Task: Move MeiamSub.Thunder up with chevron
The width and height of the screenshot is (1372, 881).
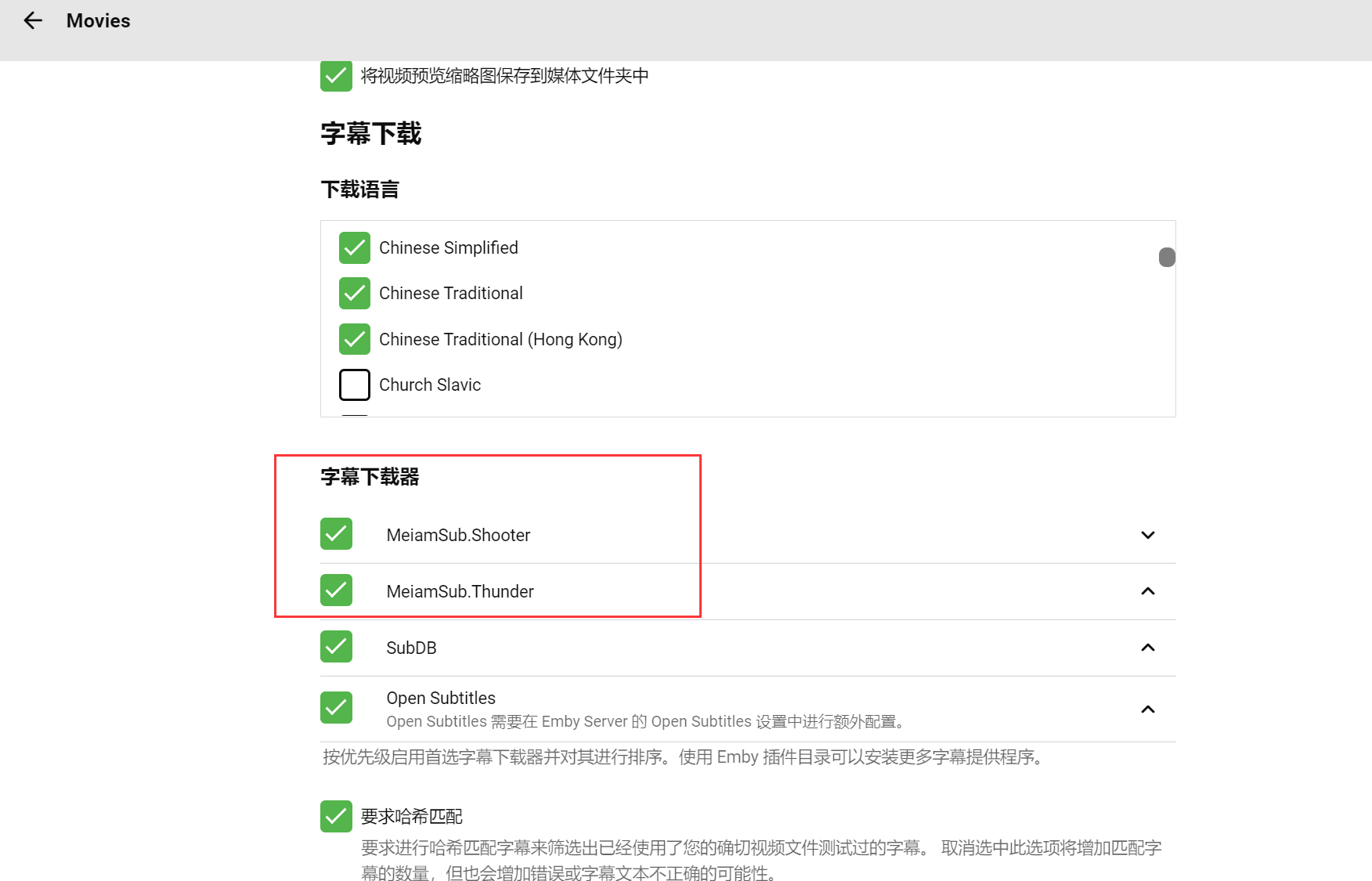Action: (1148, 591)
